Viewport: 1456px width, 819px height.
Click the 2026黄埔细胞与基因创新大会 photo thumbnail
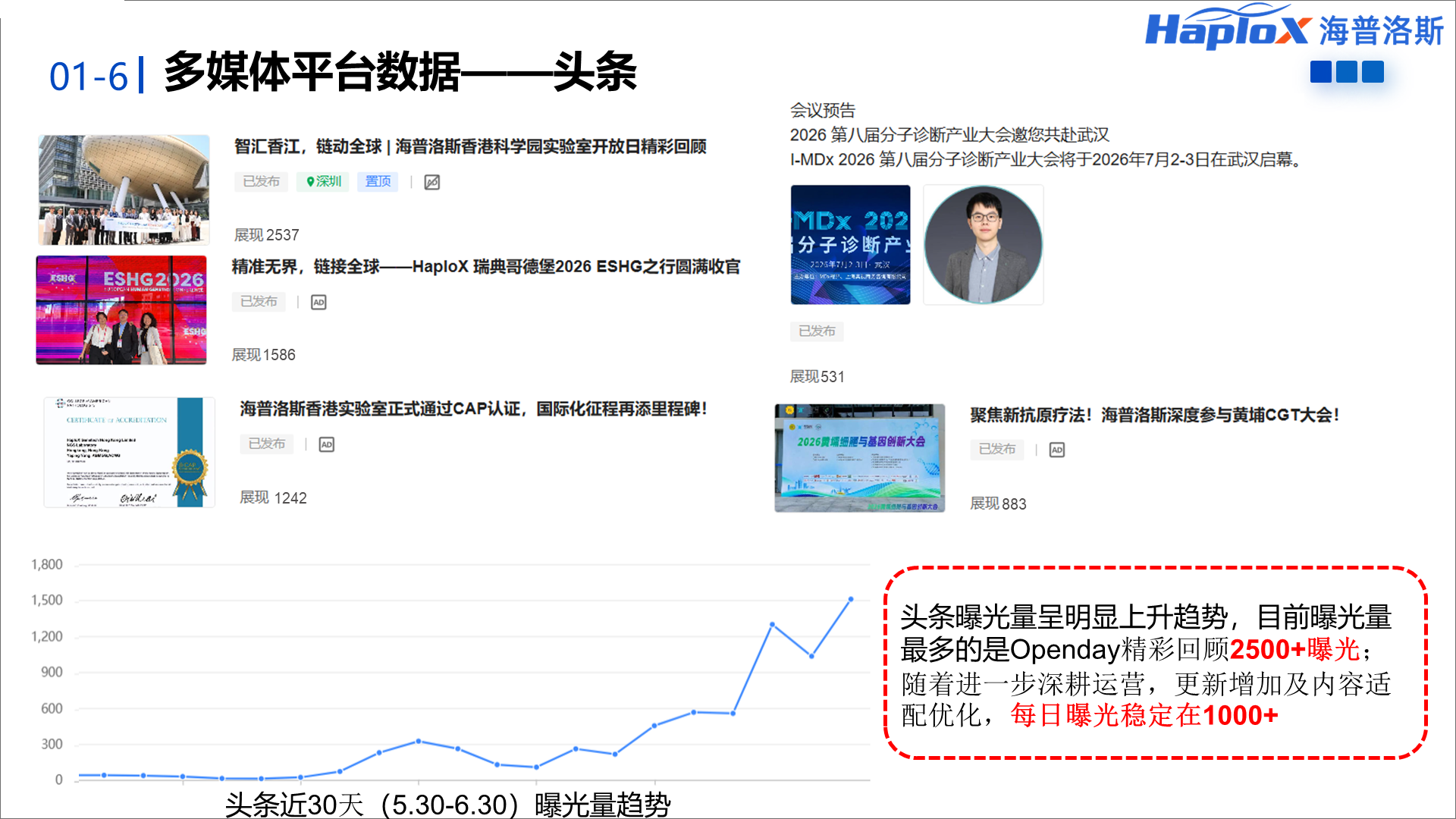[x=860, y=458]
